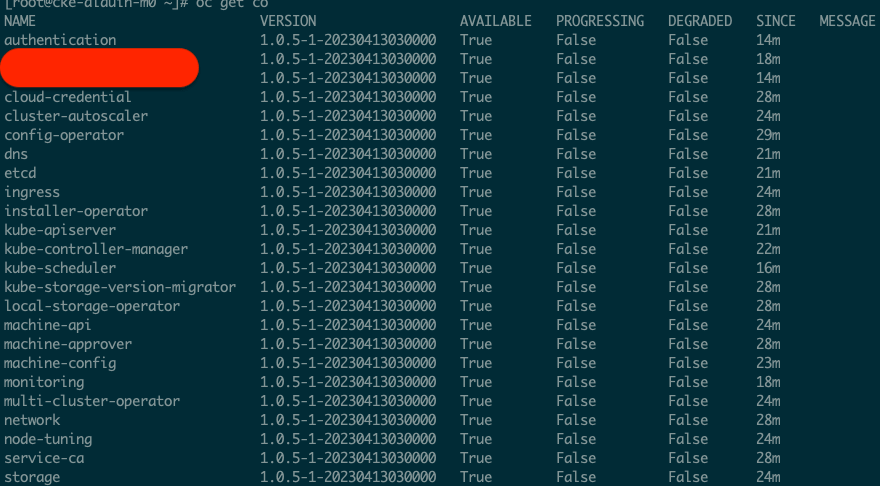Image resolution: width=880 pixels, height=486 pixels.
Task: Select the cluster-autoscaler entry
Action: (x=76, y=116)
